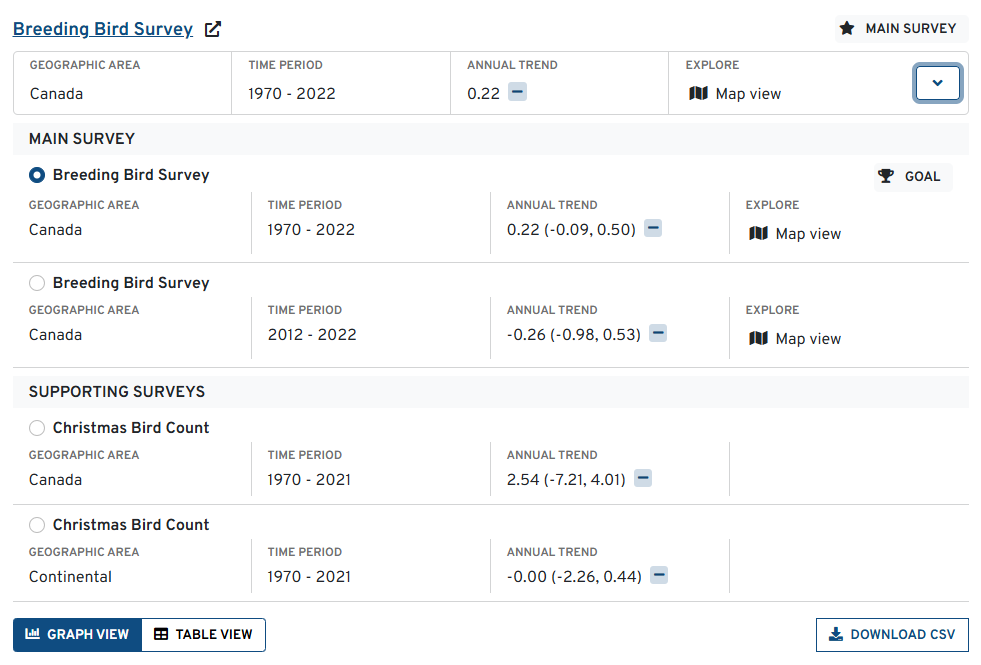
Task: Open Map view for 2012 - 2022 survey
Action: pyautogui.click(x=796, y=339)
